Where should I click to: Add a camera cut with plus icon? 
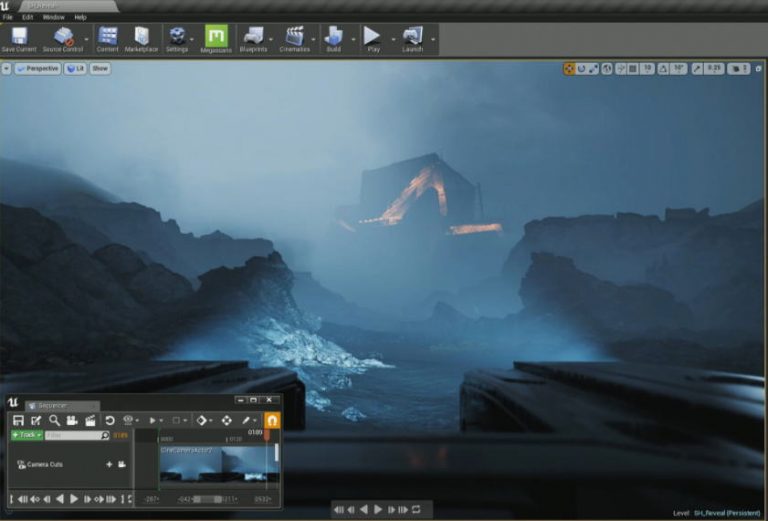(109, 464)
